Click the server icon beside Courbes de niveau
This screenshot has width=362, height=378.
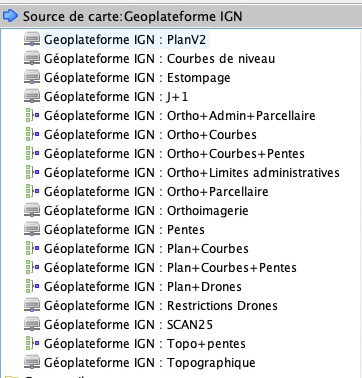(x=32, y=59)
